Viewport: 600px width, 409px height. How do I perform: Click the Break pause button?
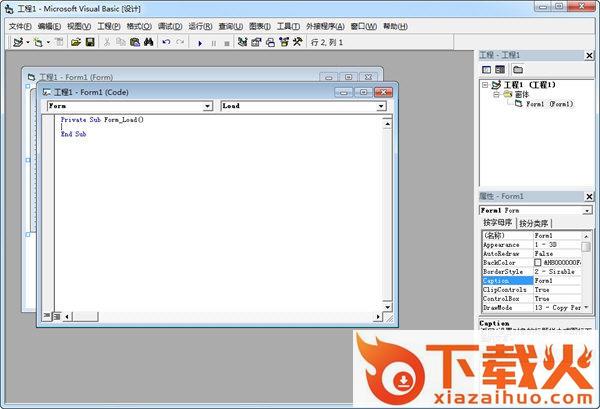pyautogui.click(x=214, y=43)
